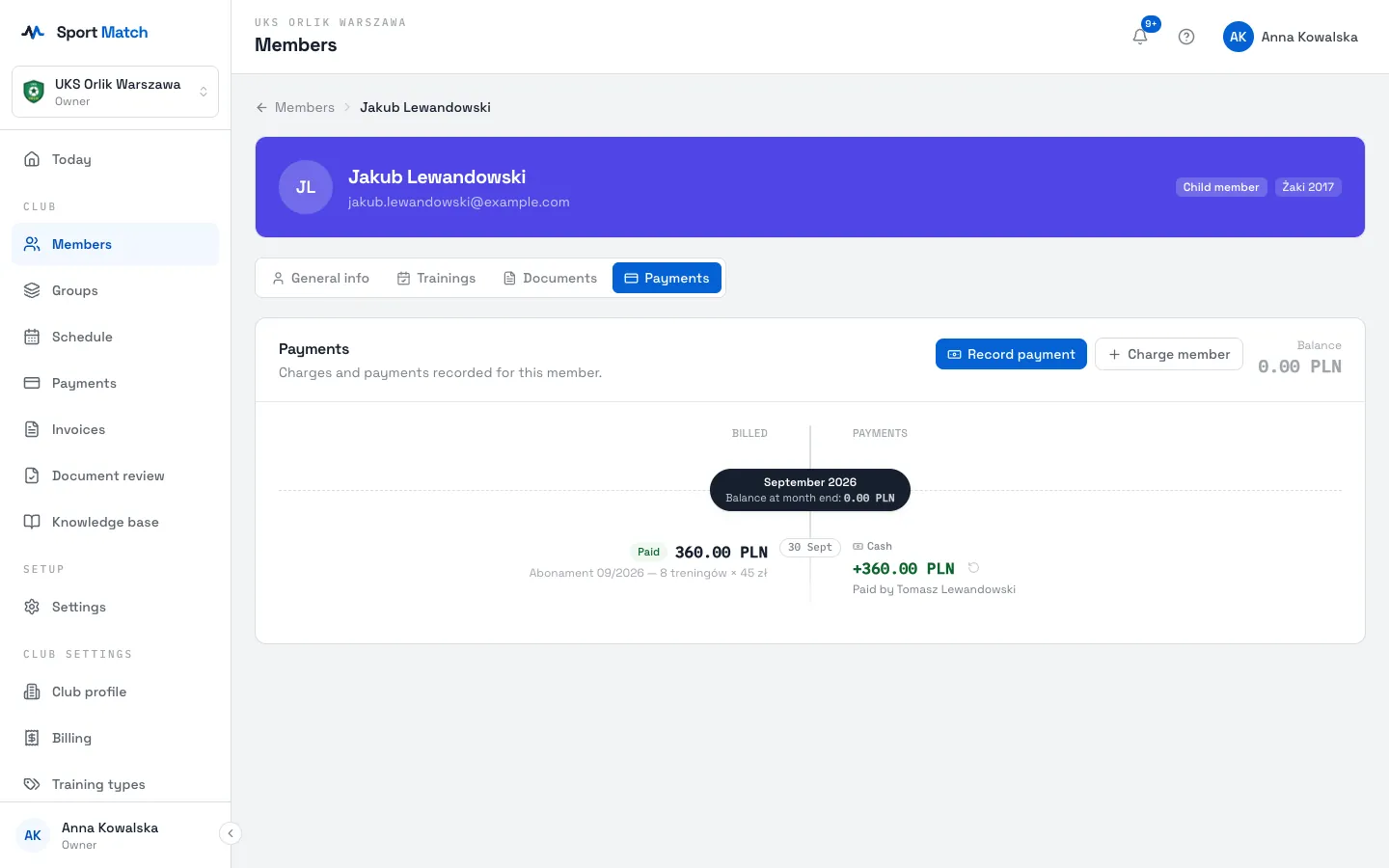
Task: Open Training types settings
Action: tap(115, 784)
